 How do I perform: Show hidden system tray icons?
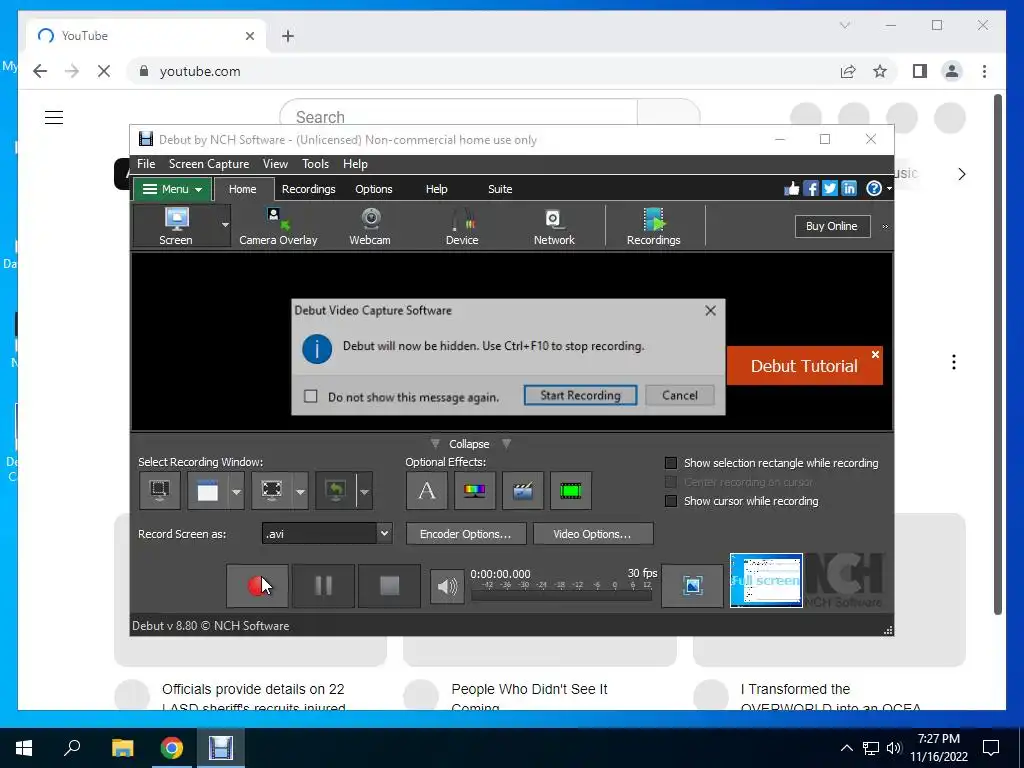pyautogui.click(x=846, y=748)
